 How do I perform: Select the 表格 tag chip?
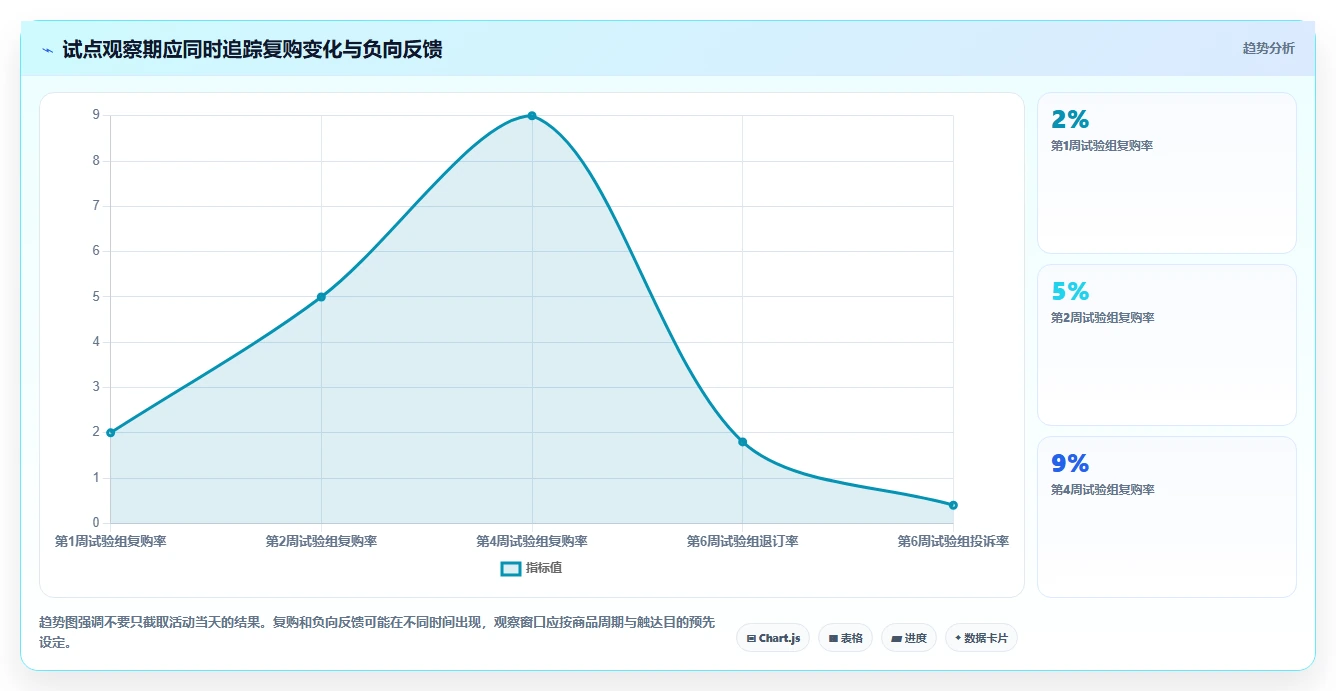point(845,638)
